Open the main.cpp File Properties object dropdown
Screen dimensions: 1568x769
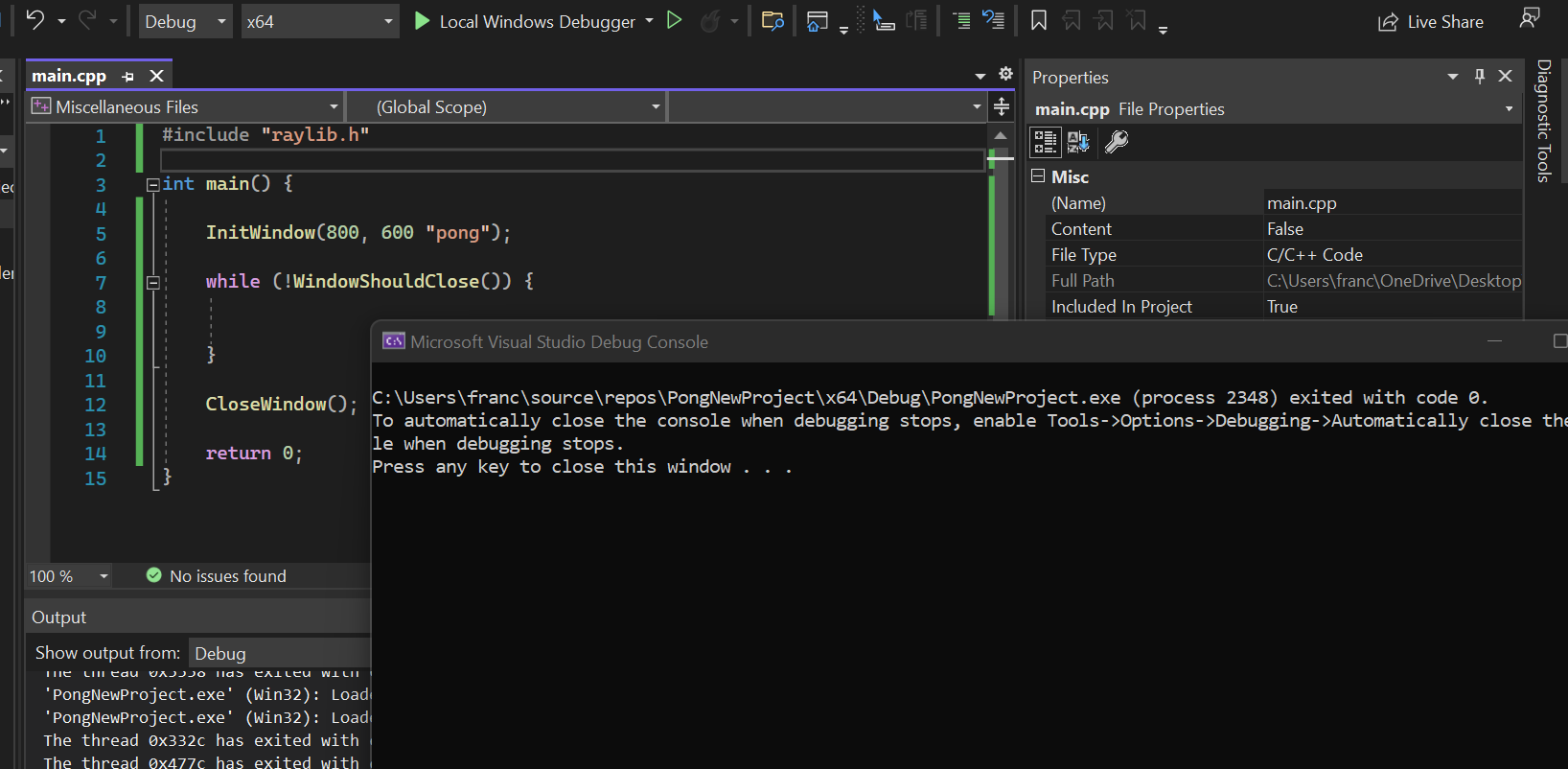tap(1510, 109)
